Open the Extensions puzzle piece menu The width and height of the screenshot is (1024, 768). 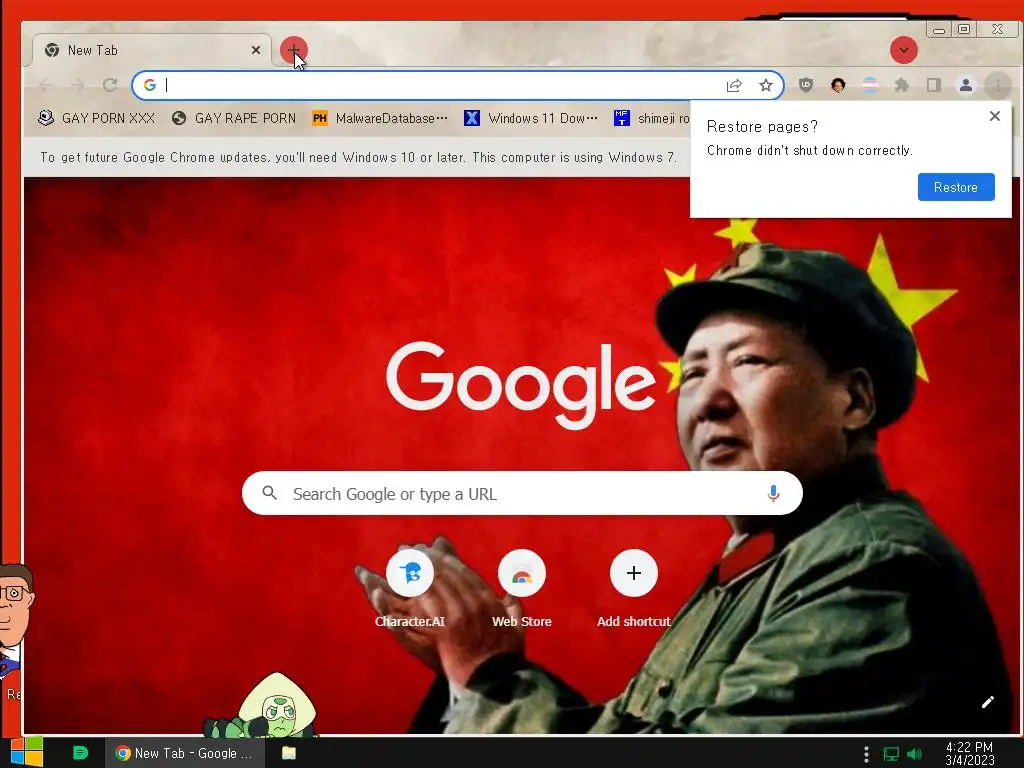(902, 85)
